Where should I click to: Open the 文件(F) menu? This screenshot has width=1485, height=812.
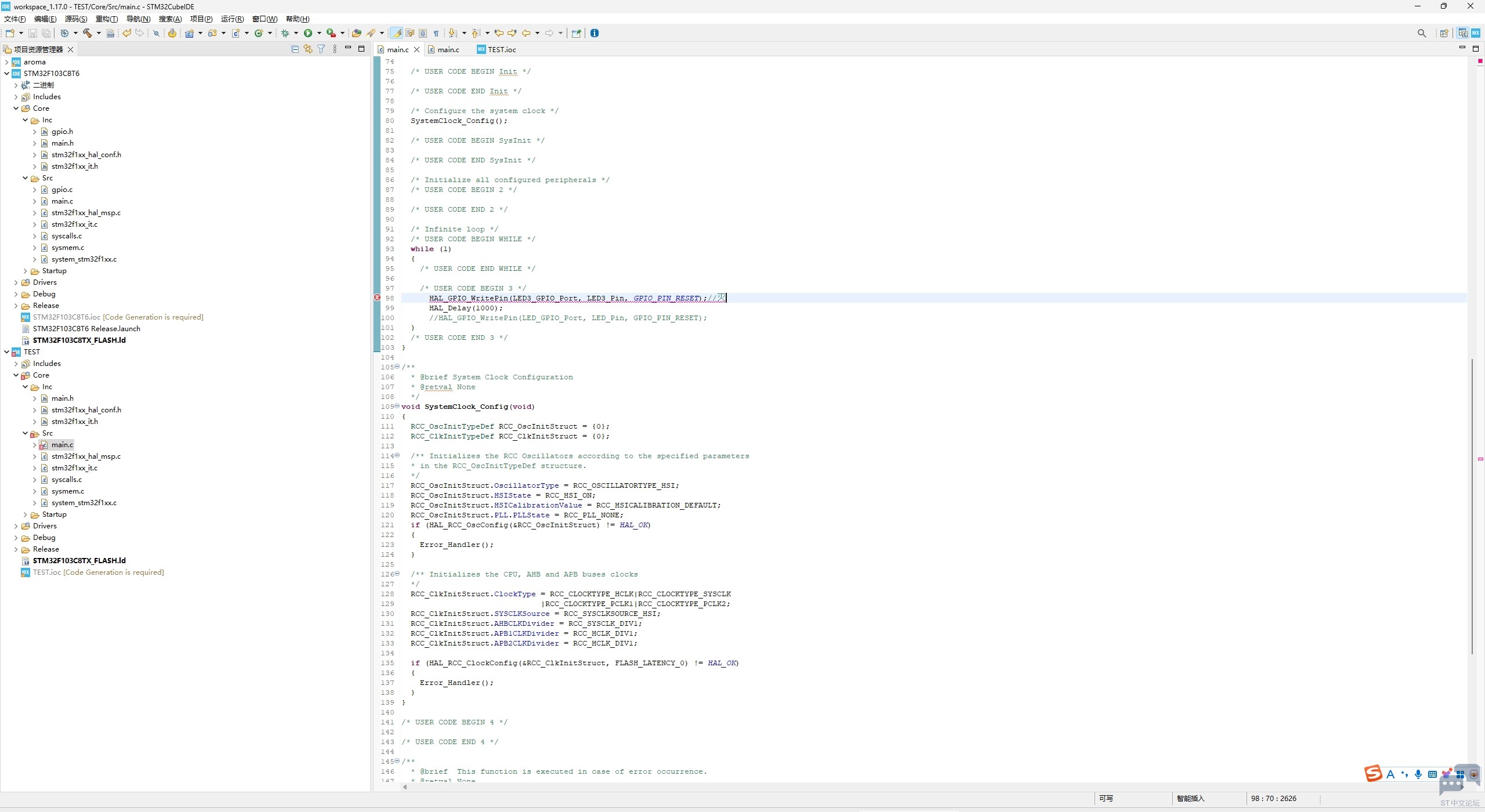[x=15, y=19]
